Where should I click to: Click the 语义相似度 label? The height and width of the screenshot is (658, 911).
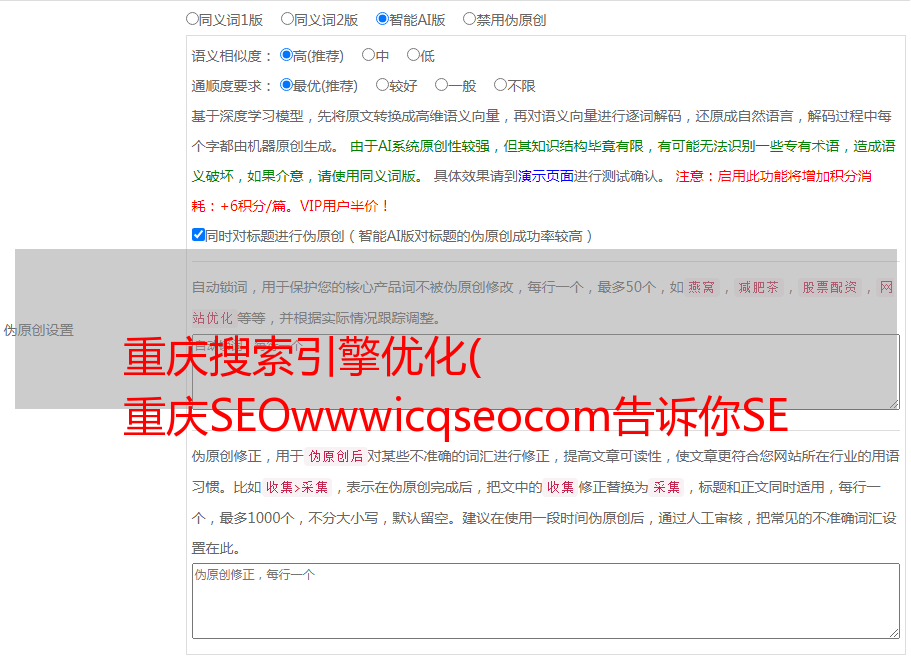coord(232,56)
